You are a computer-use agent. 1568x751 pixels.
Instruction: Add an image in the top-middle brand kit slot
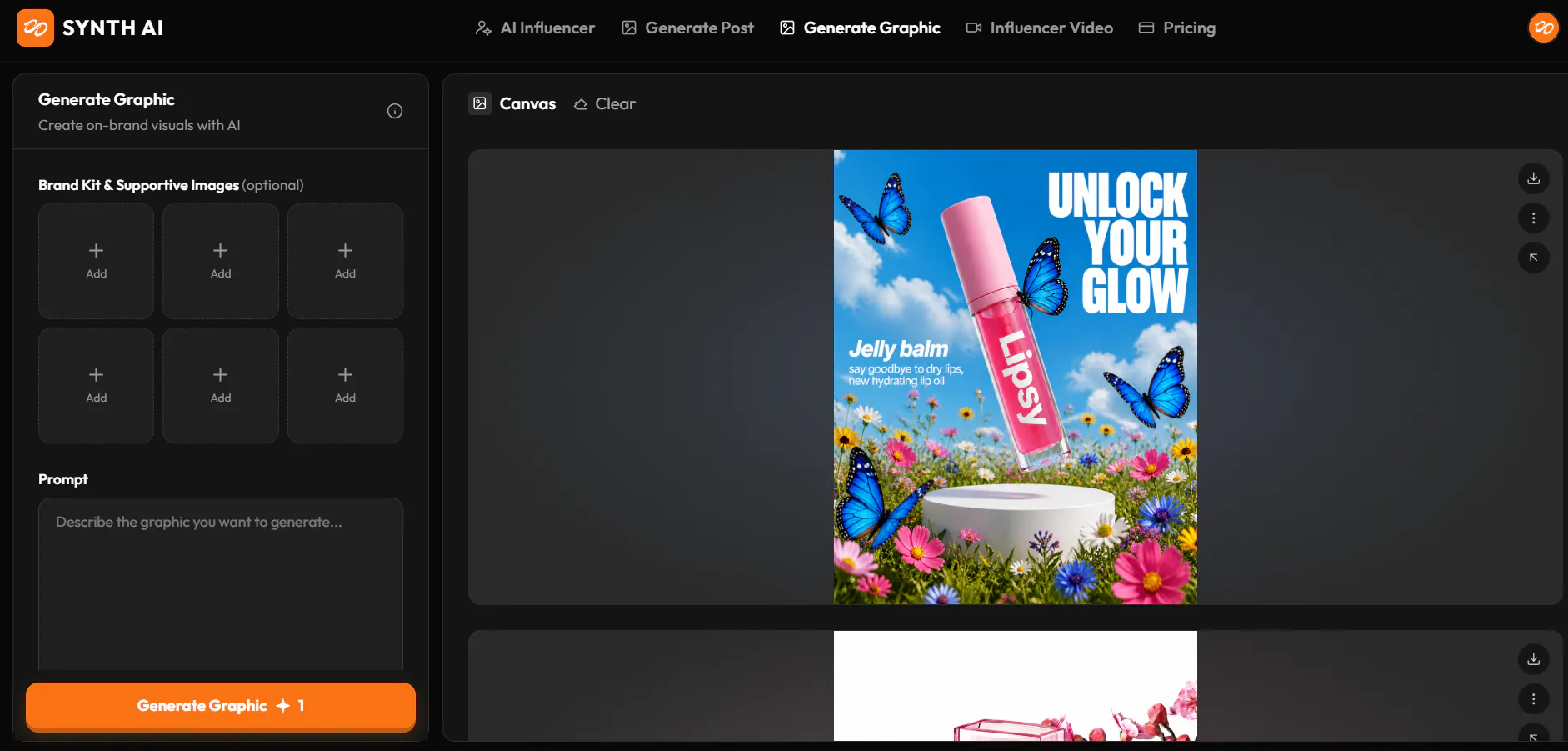click(221, 261)
